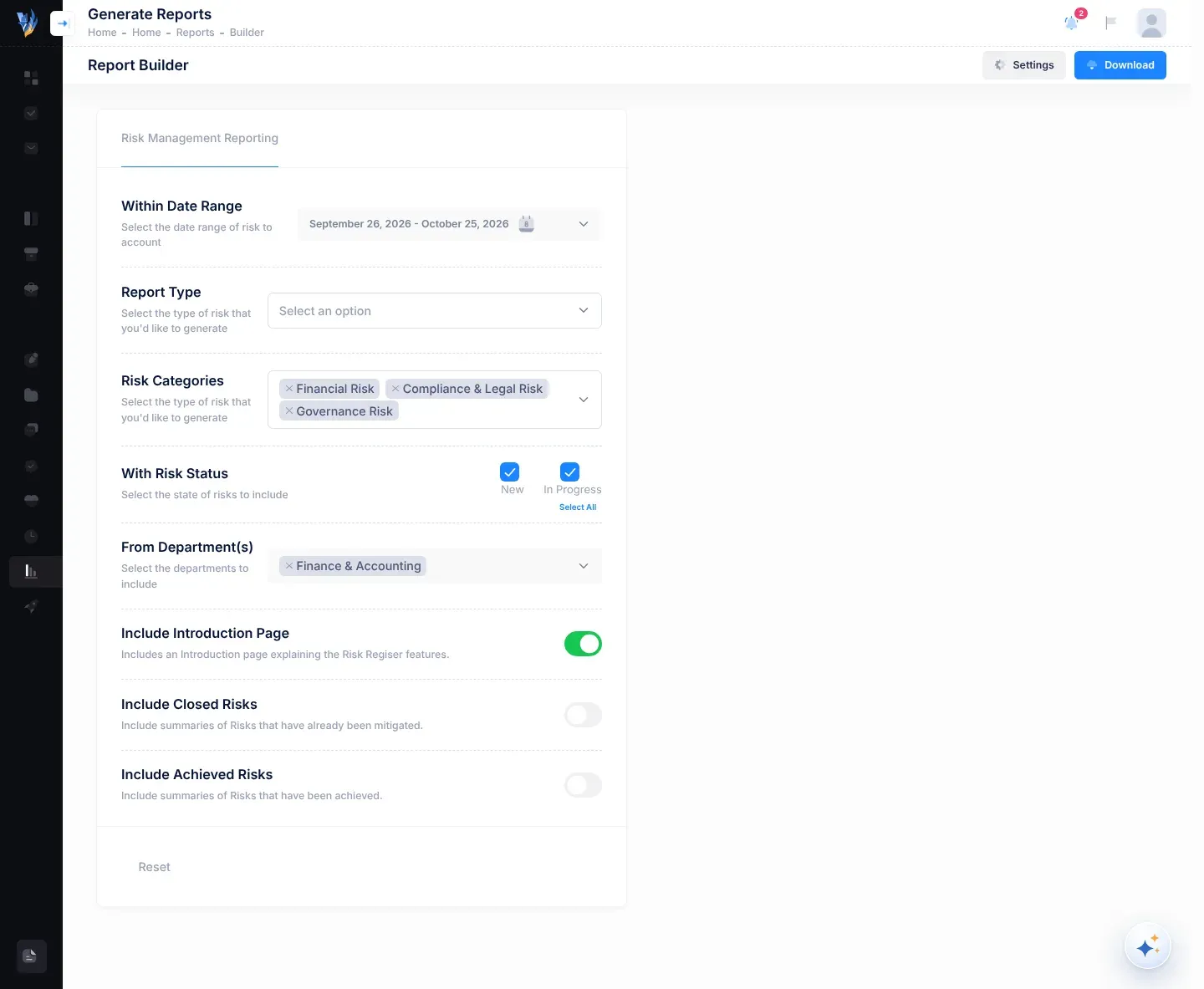This screenshot has width=1204, height=989.
Task: Click the app logo in the top-left
Action: tap(27, 23)
